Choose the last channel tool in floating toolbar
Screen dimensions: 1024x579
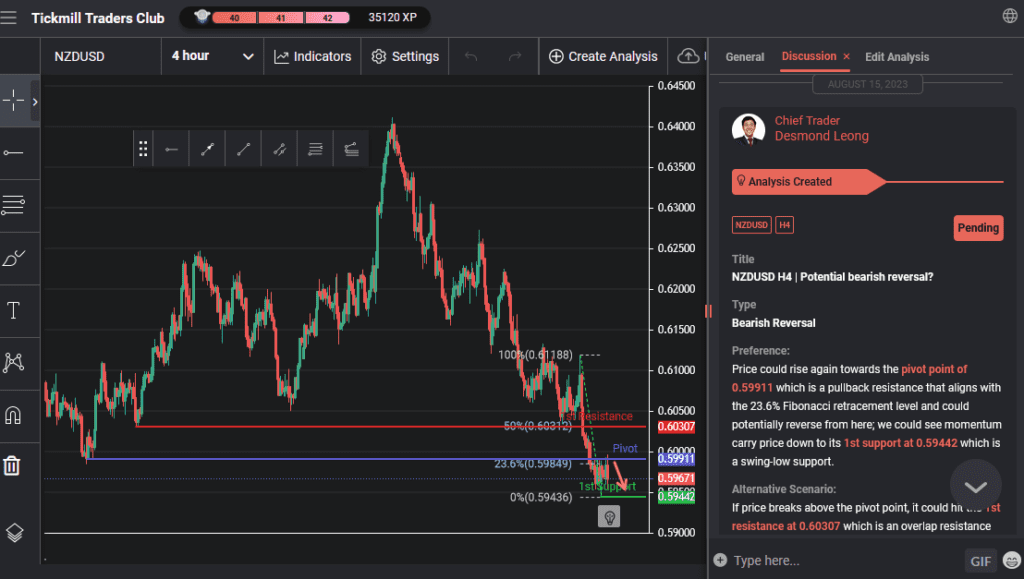tap(351, 149)
